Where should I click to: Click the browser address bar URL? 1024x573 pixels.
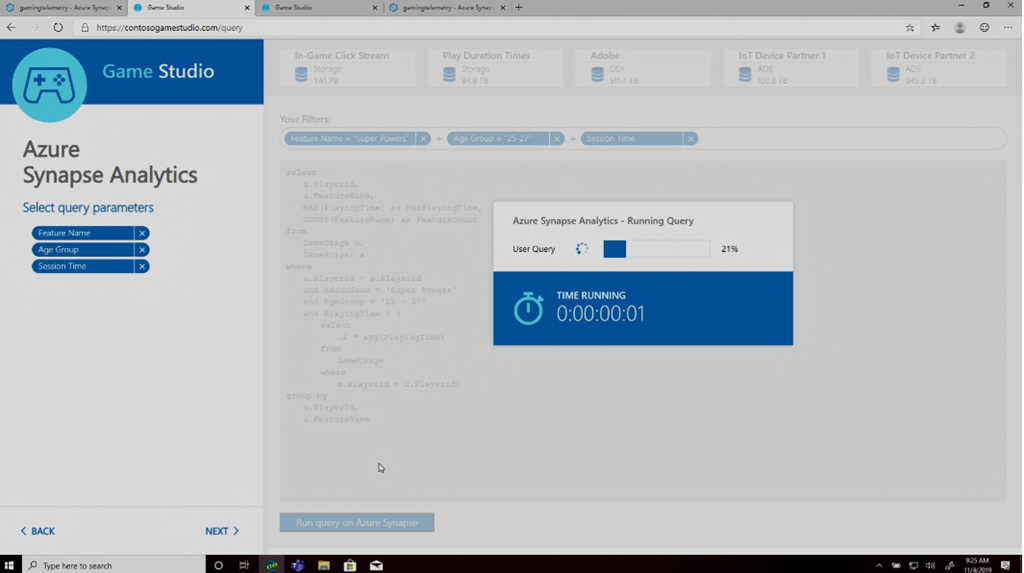[x=170, y=28]
